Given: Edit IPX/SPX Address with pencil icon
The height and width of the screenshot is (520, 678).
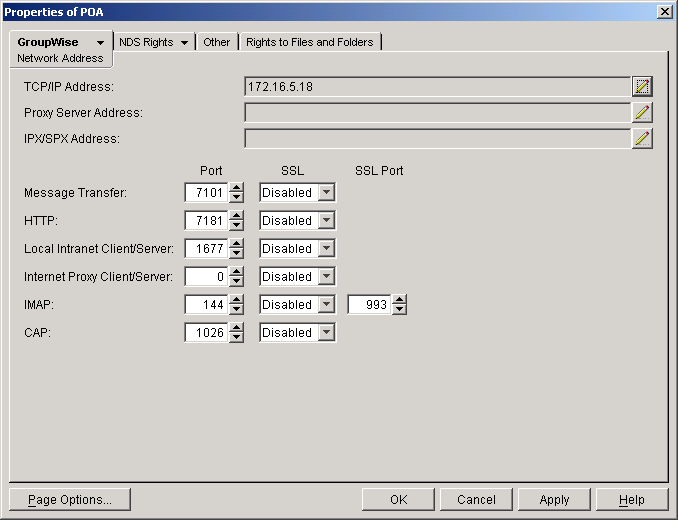Looking at the screenshot, I should pos(642,138).
